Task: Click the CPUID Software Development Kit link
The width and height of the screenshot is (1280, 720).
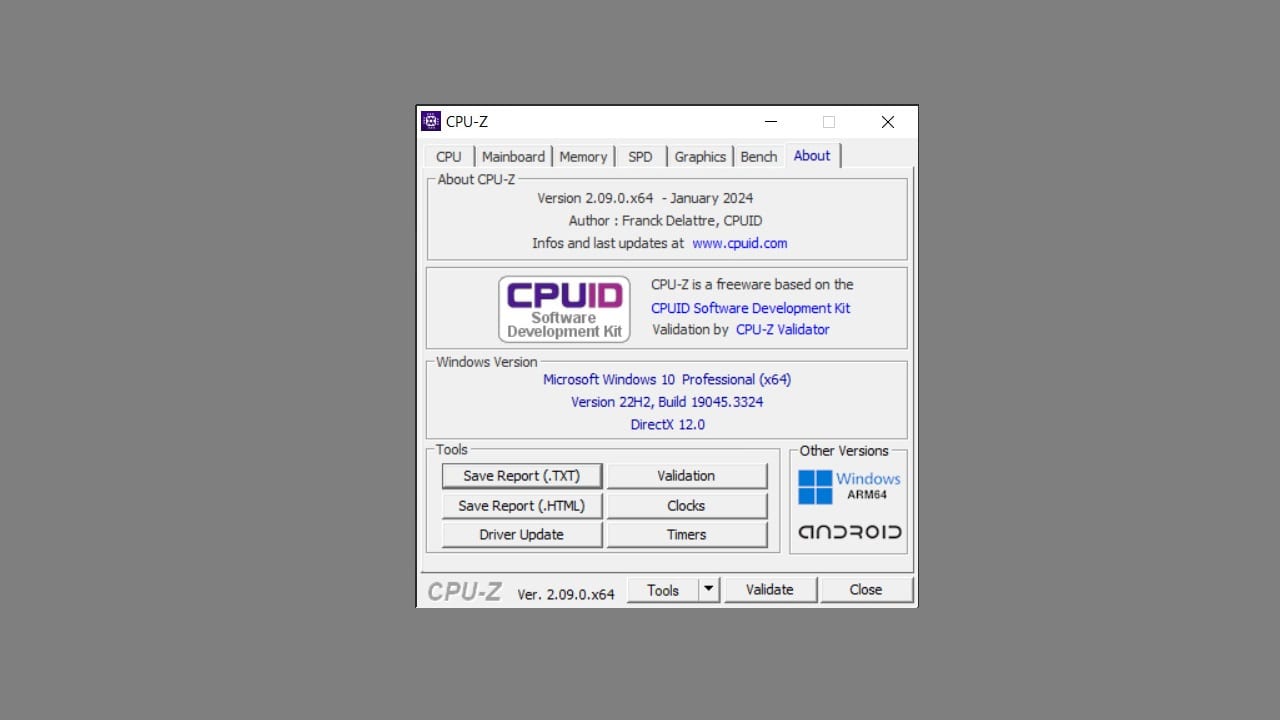Action: tap(750, 308)
